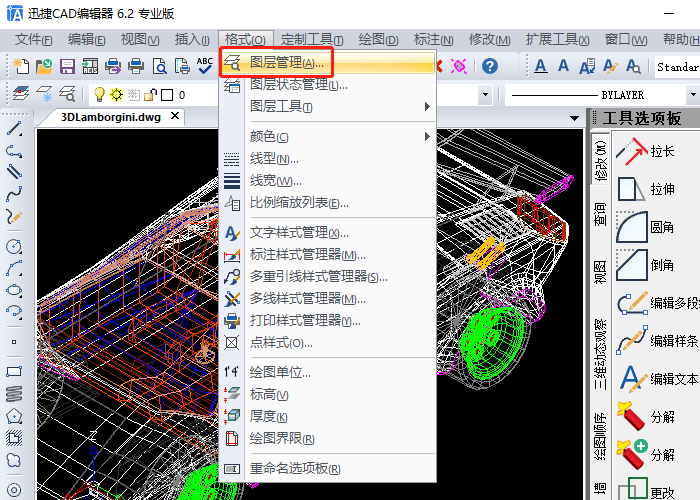Toggle layer lock padlock icon
The image size is (700, 500).
(151, 94)
